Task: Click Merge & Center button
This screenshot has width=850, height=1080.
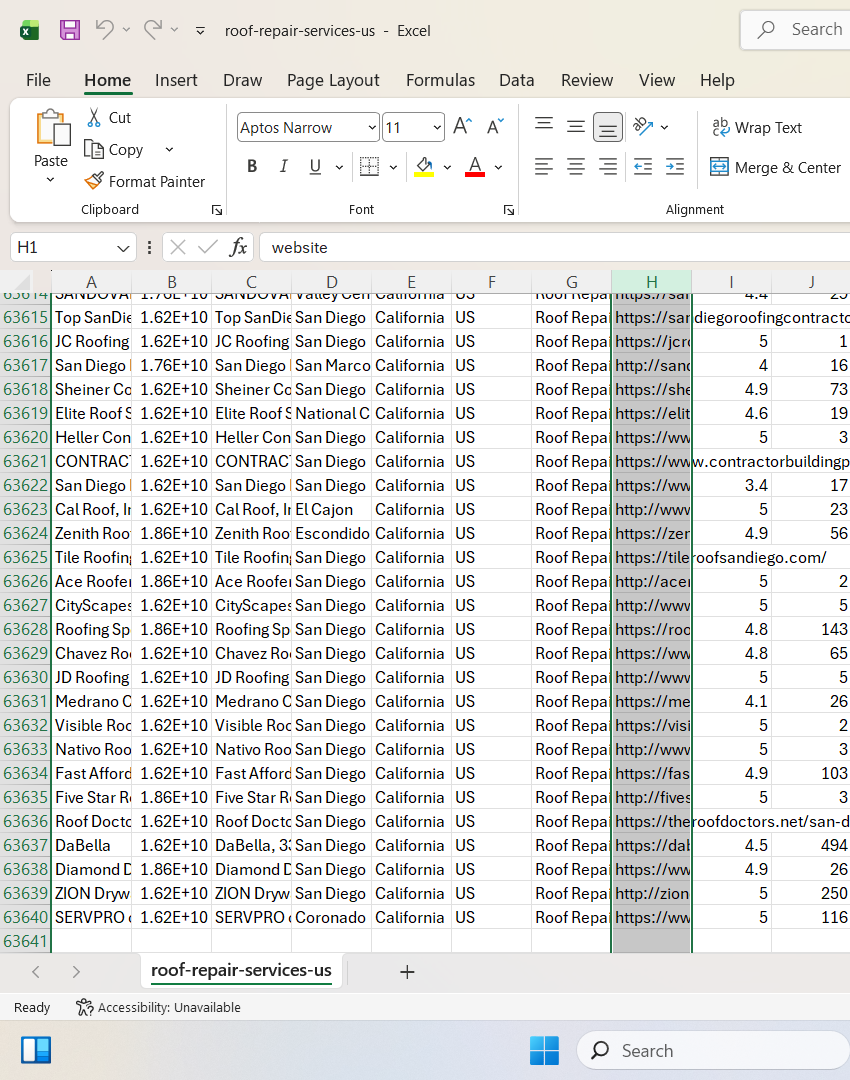Action: [775, 167]
